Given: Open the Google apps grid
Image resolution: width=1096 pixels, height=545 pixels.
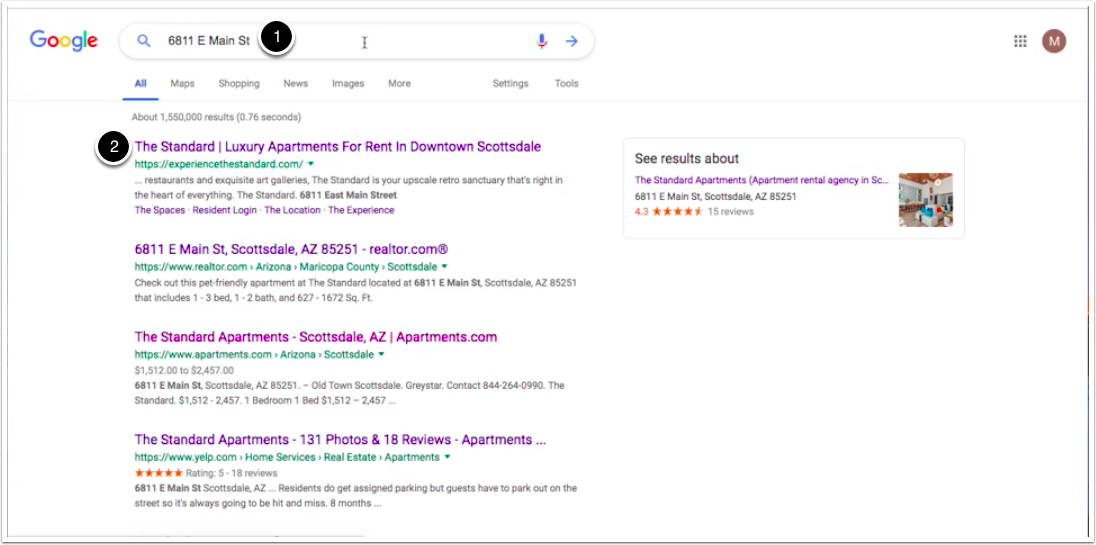Looking at the screenshot, I should point(1020,41).
